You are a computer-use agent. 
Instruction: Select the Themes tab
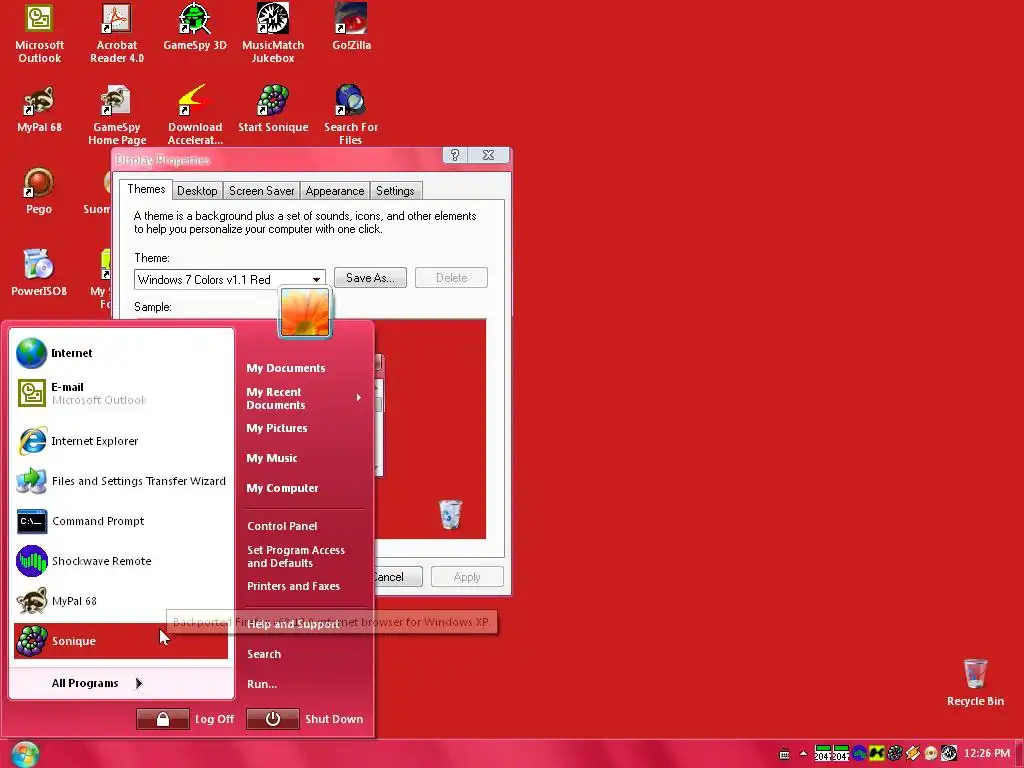point(146,189)
